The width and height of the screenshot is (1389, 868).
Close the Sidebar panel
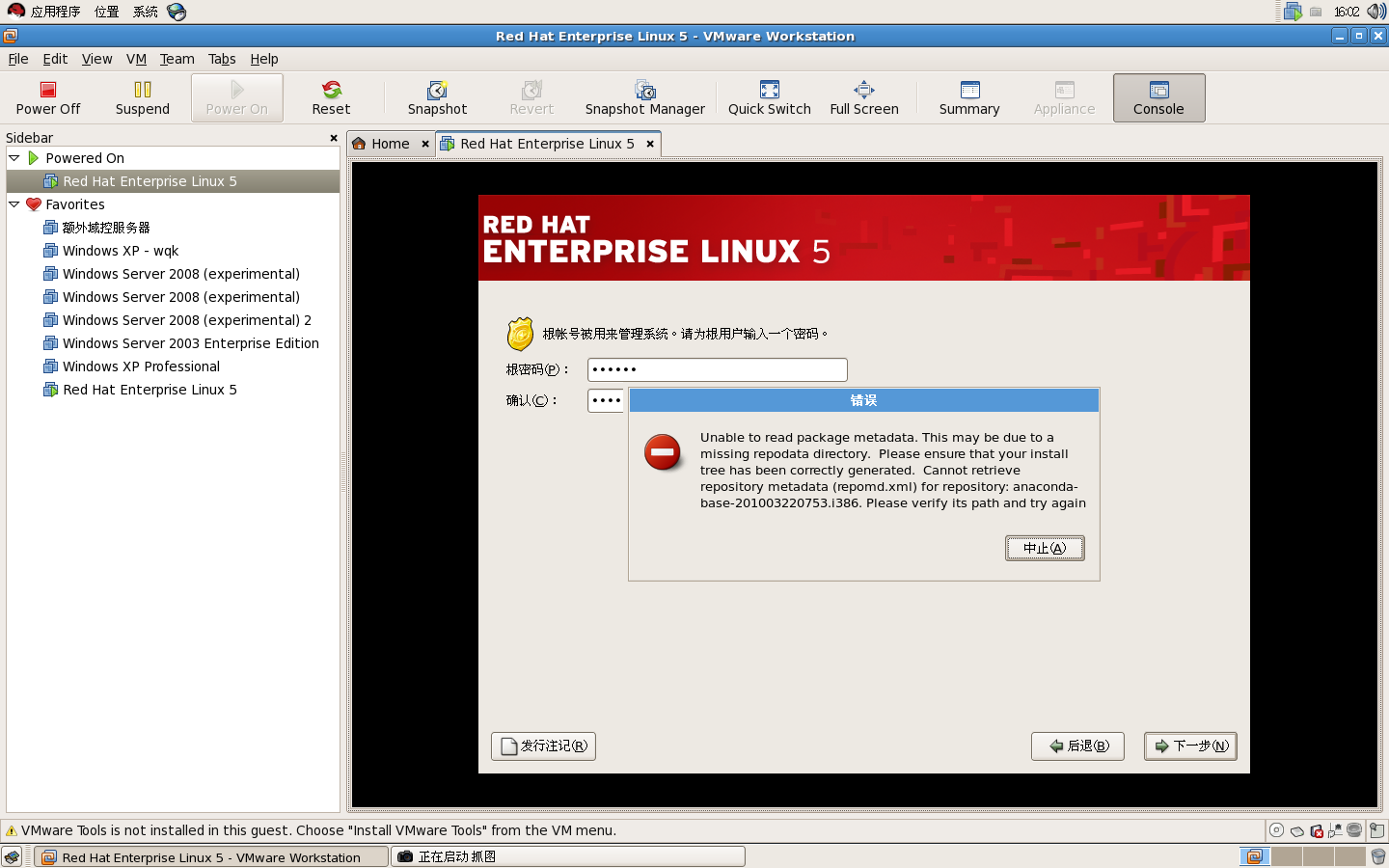334,138
